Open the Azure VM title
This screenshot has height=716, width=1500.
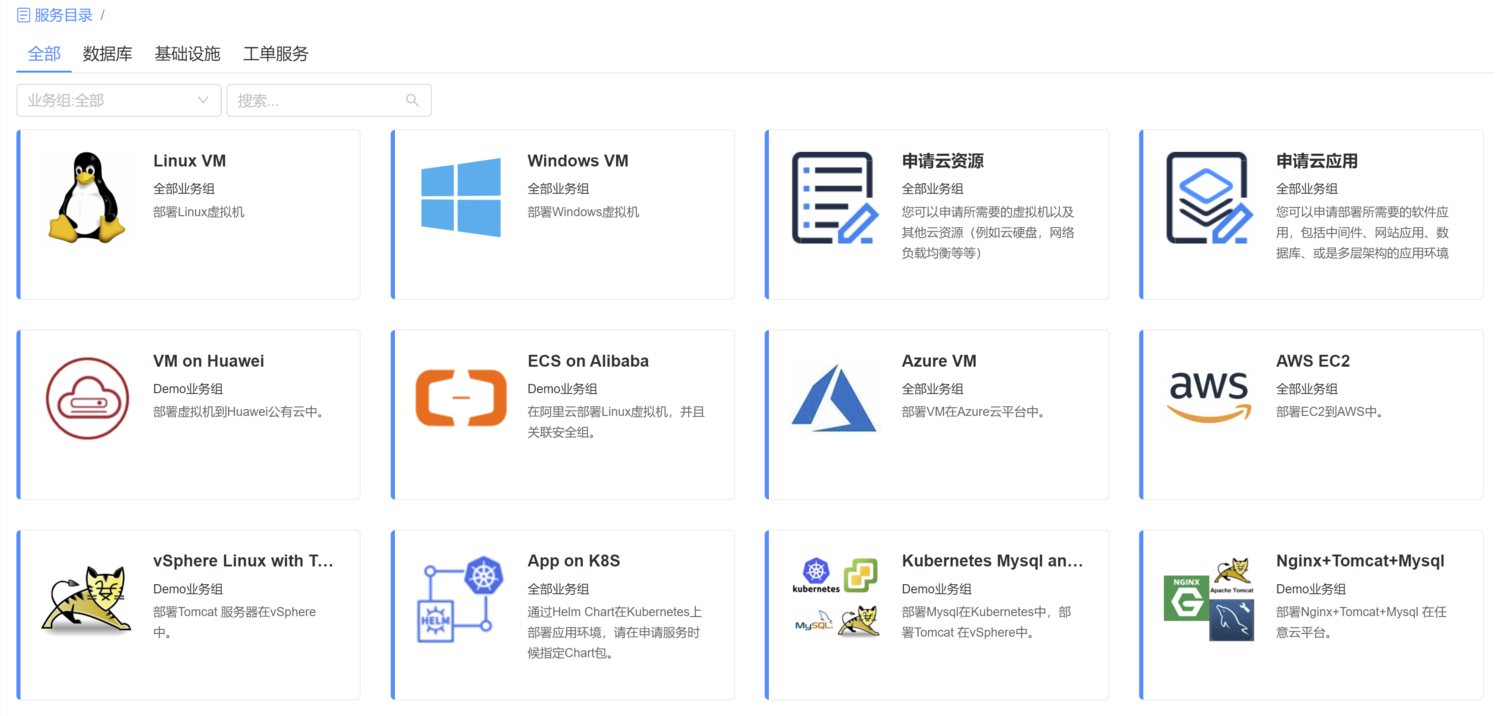(939, 361)
